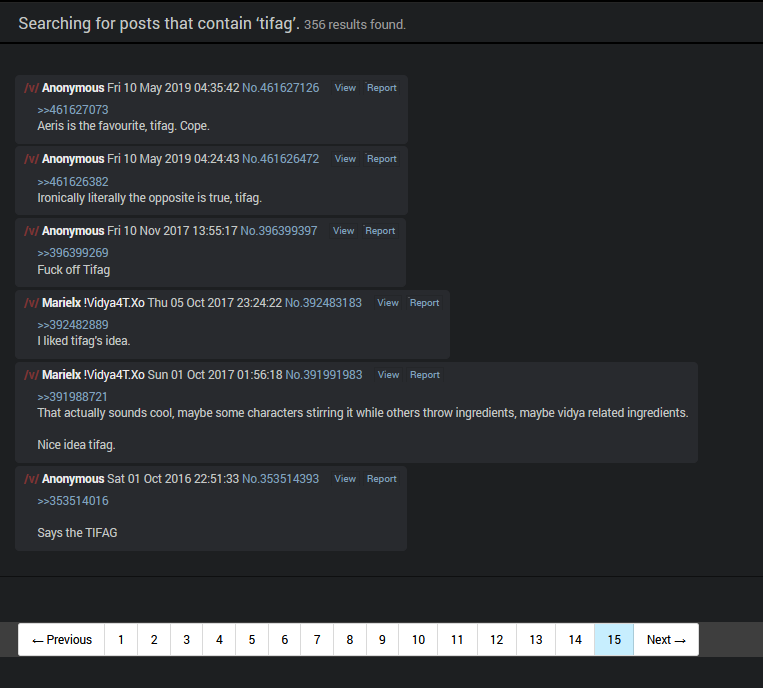The height and width of the screenshot is (688, 763).
Task: Open /v/ board link on 10 May 04:35:42 post
Action: click(x=32, y=88)
